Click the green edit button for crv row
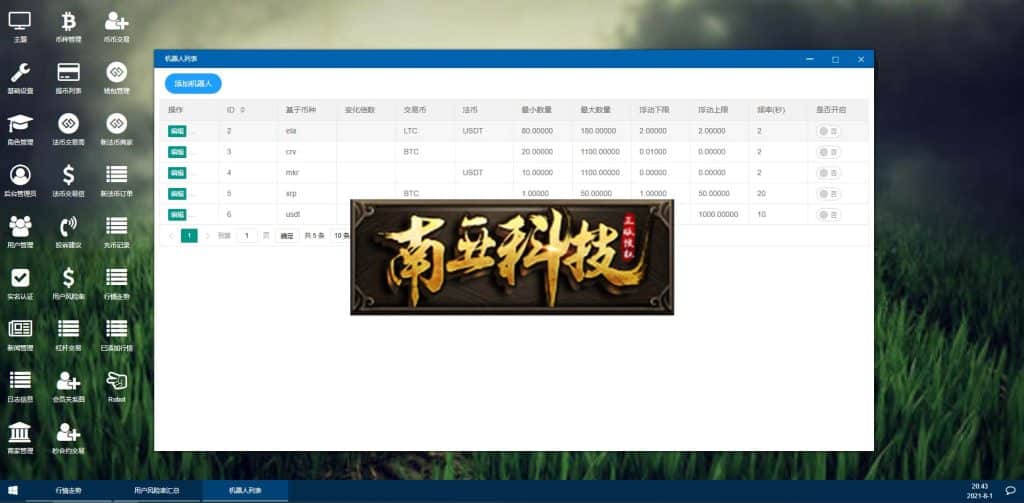 pos(177,152)
